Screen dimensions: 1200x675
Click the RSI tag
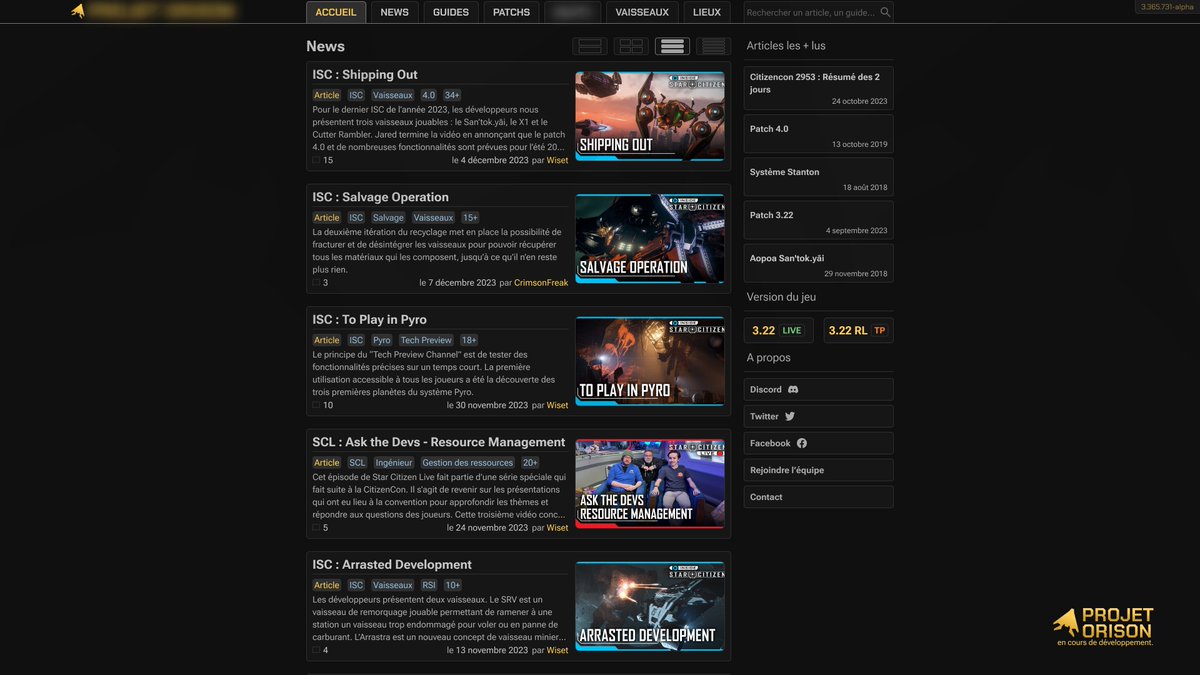(429, 585)
